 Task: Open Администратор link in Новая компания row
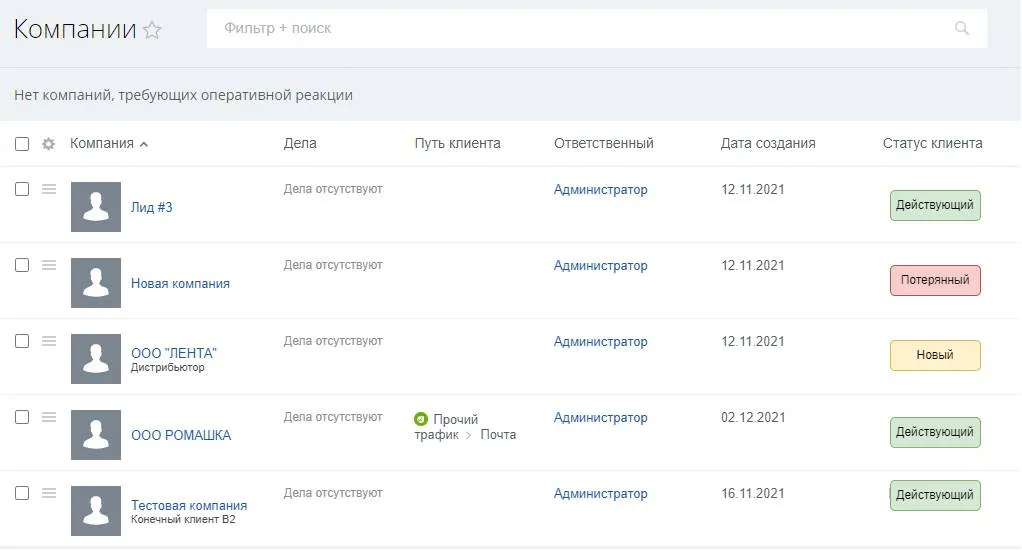click(x=600, y=266)
